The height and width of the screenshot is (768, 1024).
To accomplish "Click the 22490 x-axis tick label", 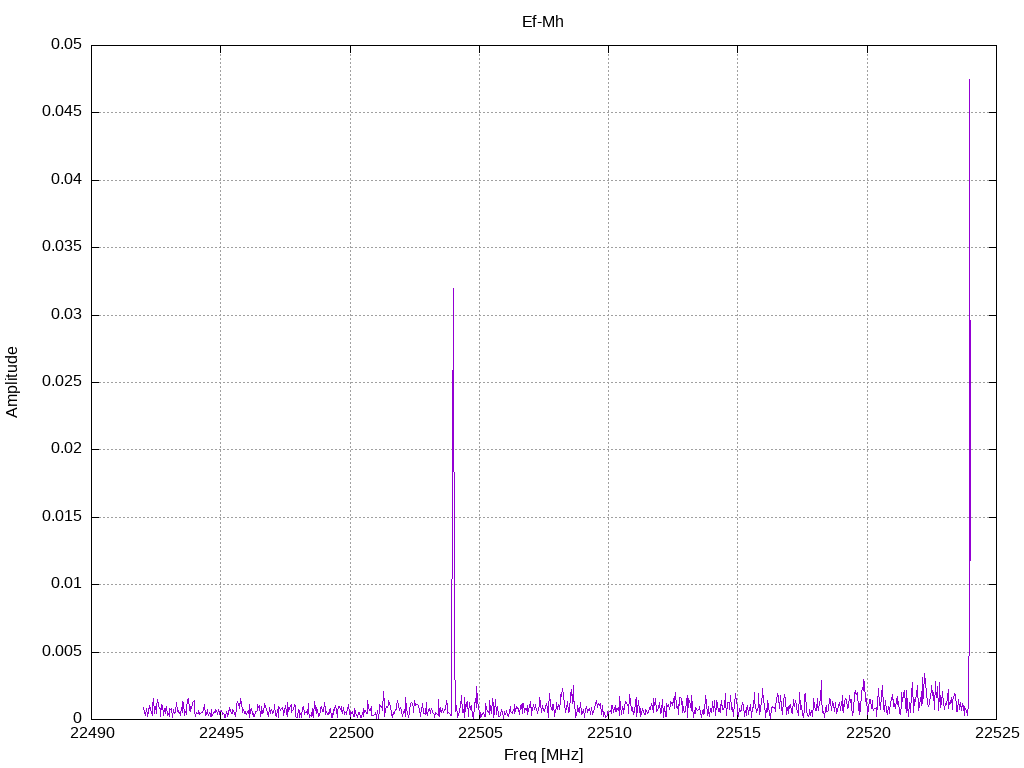I will (91, 733).
